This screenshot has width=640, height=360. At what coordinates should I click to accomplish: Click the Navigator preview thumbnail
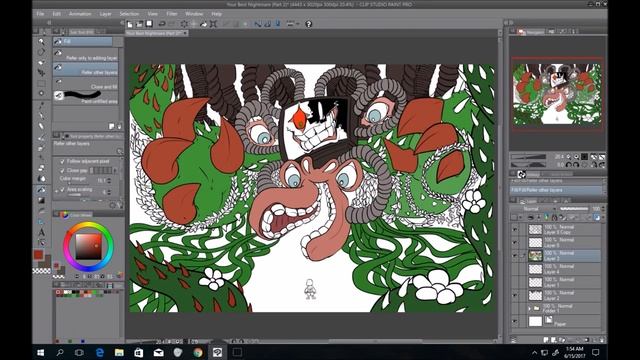(x=557, y=95)
